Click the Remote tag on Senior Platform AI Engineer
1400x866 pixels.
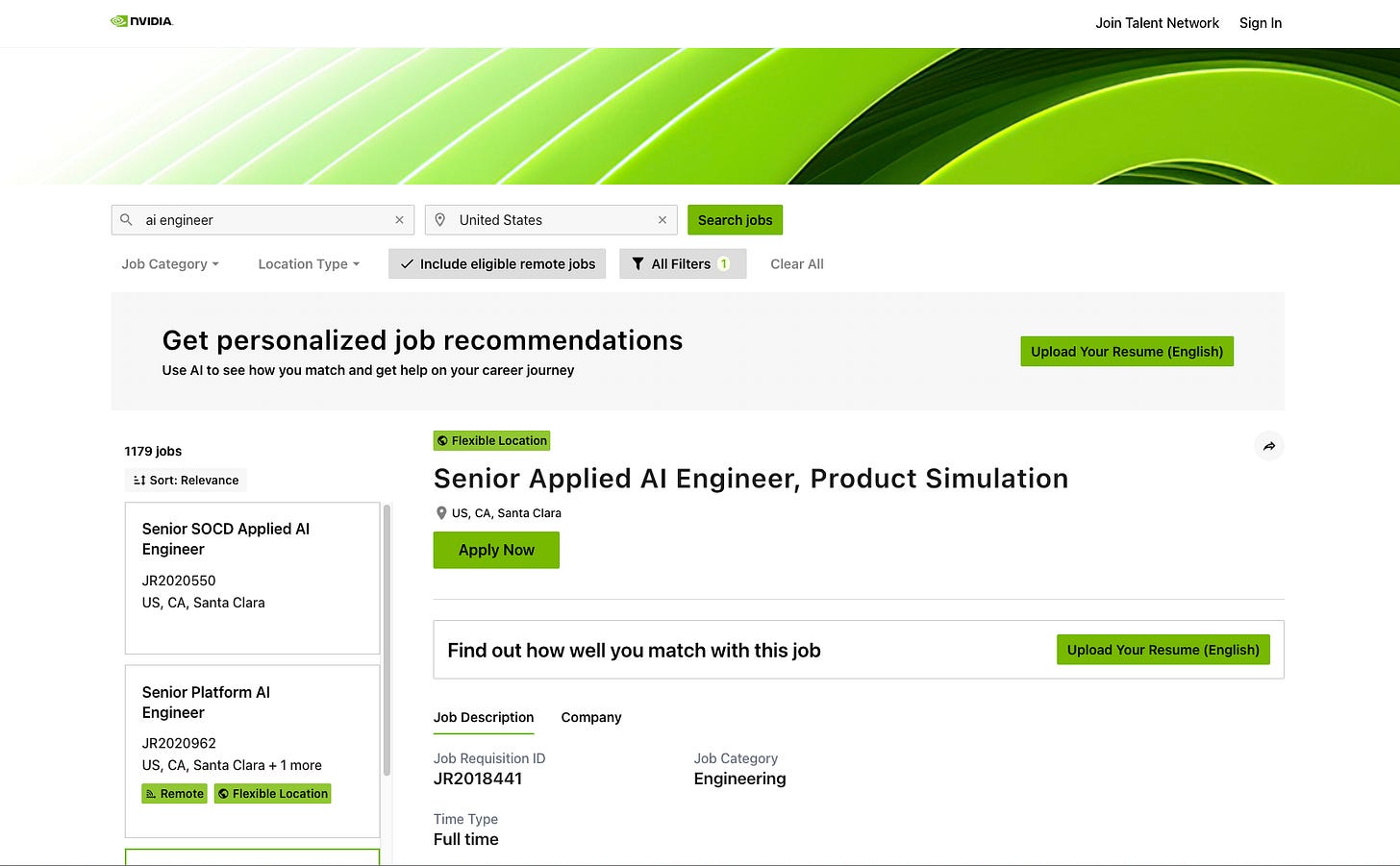click(x=174, y=793)
